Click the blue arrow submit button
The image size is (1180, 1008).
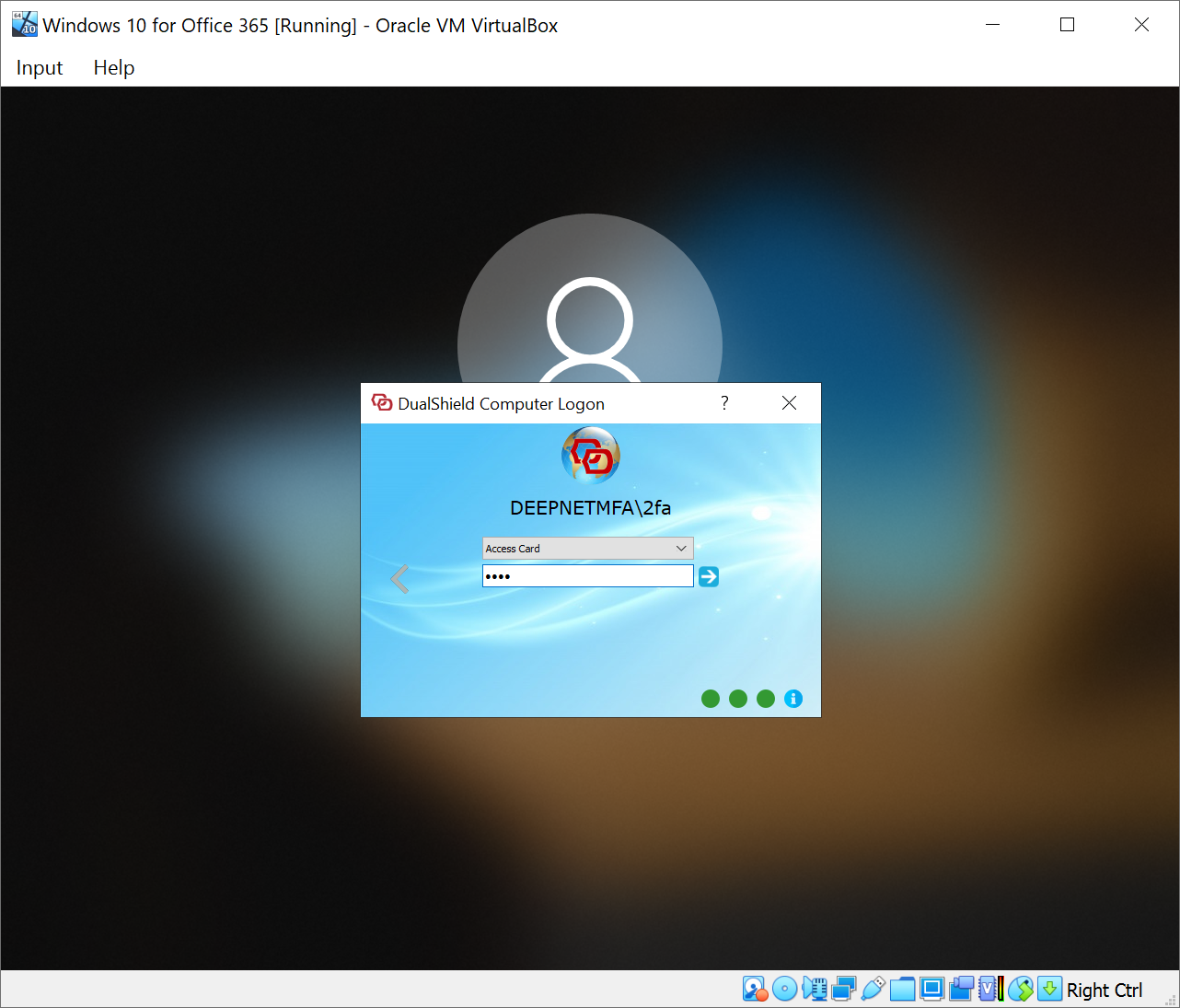708,576
